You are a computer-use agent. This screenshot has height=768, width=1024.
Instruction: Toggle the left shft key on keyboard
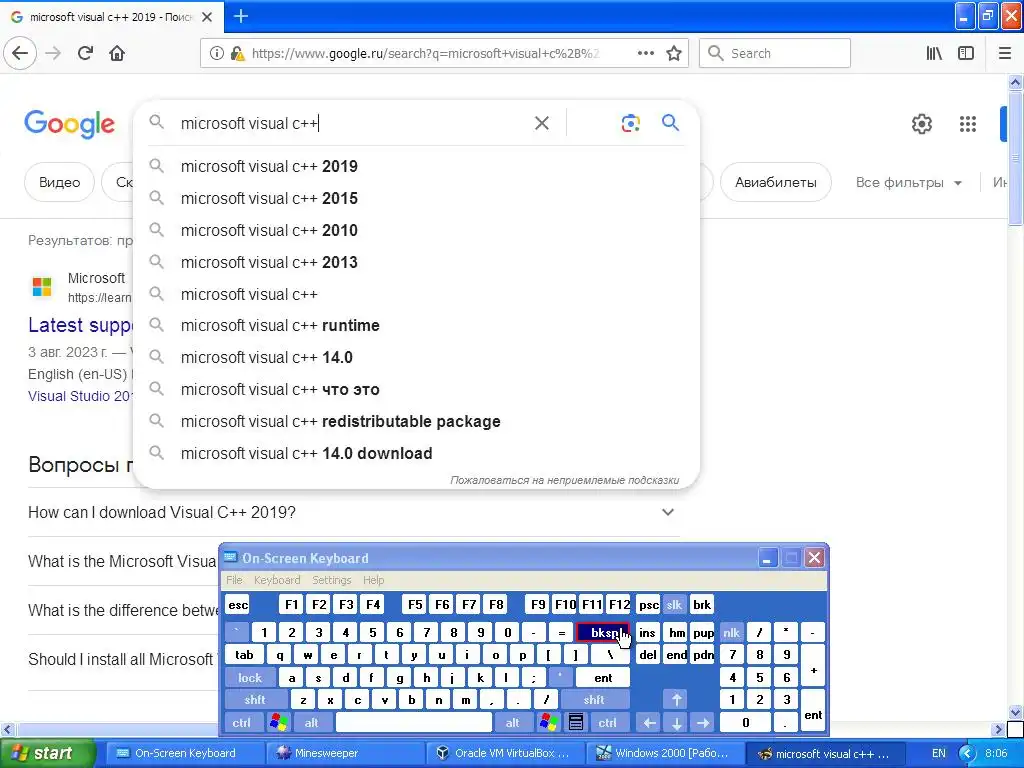pos(255,700)
